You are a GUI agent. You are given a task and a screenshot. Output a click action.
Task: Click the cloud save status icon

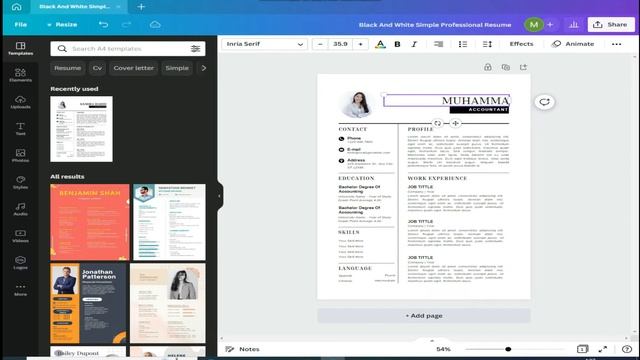[155, 24]
